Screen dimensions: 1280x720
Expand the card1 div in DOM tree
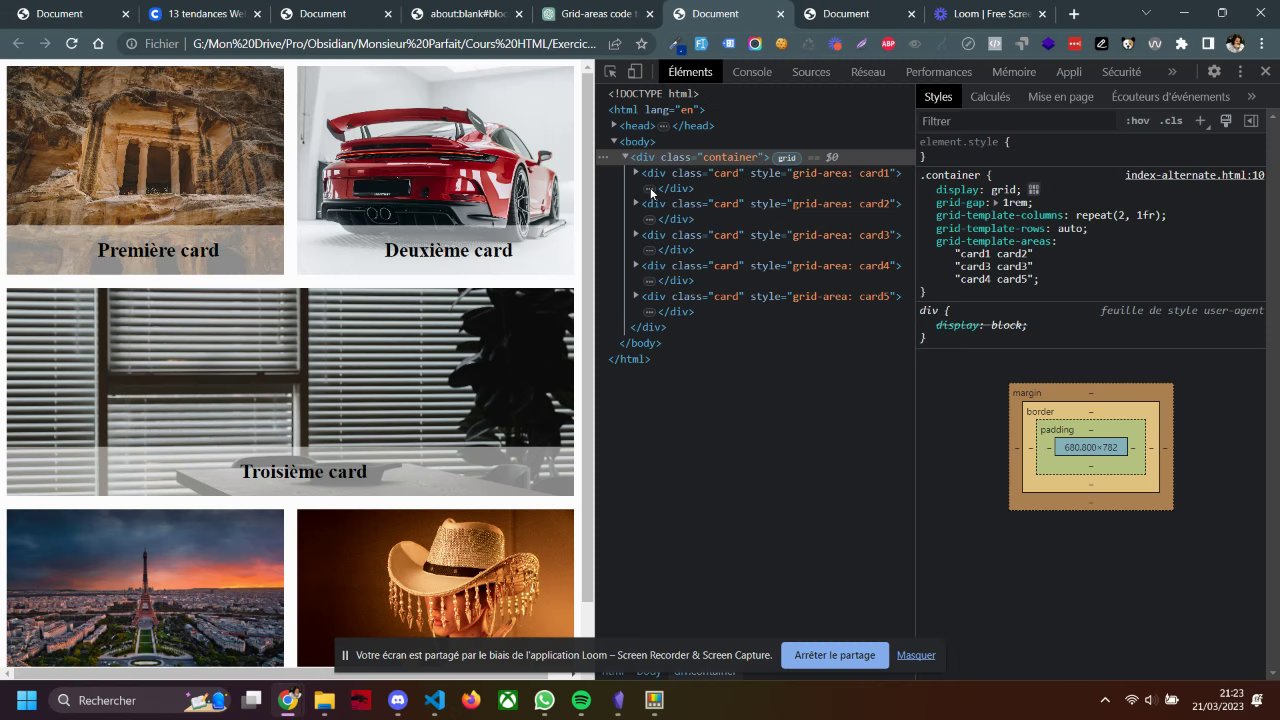click(636, 172)
